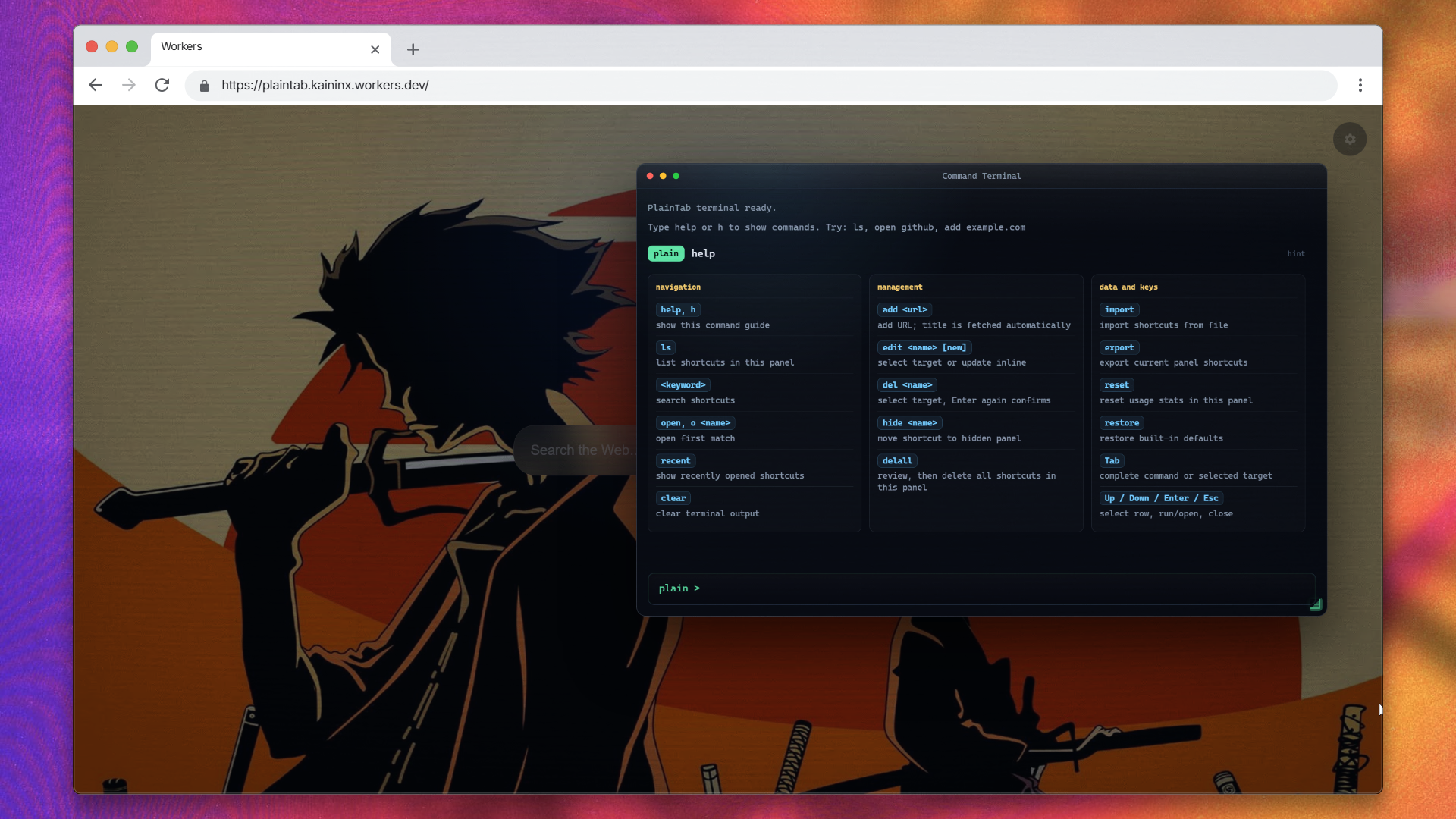Click the 'hide <name>' command chip
Viewport: 1456px width, 819px height.
[910, 423]
